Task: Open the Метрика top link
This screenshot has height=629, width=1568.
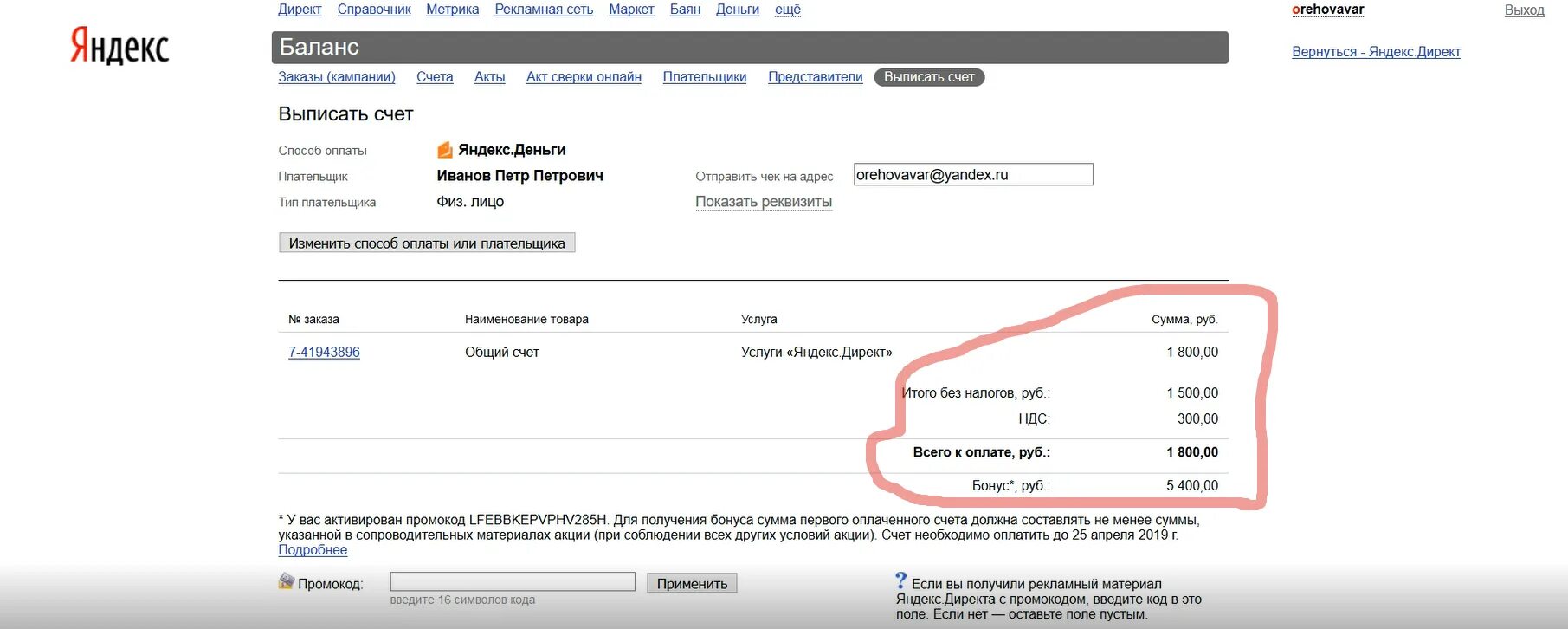Action: coord(452,10)
